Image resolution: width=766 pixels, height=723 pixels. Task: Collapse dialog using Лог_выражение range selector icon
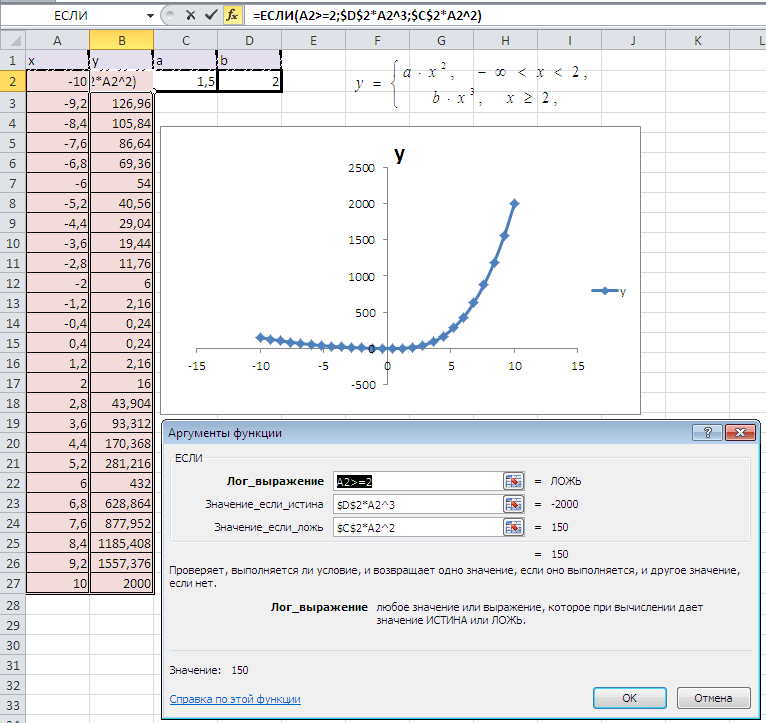513,481
